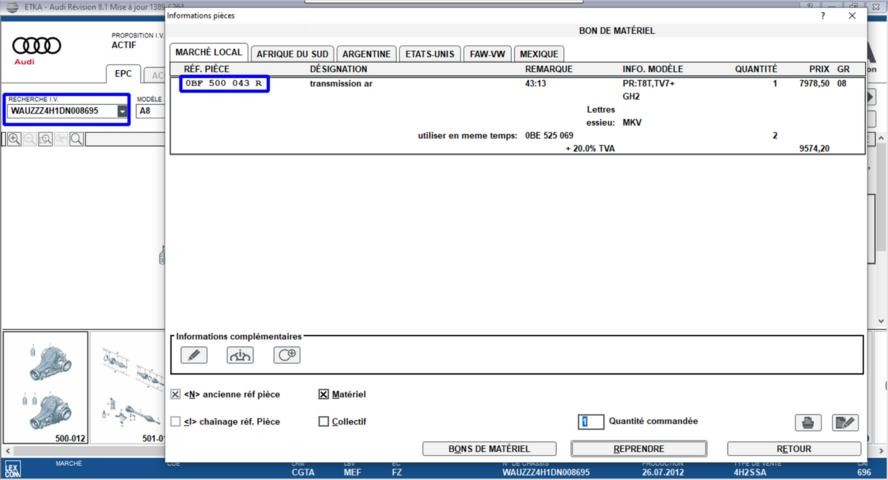Click the RETOUR button

tap(793, 449)
